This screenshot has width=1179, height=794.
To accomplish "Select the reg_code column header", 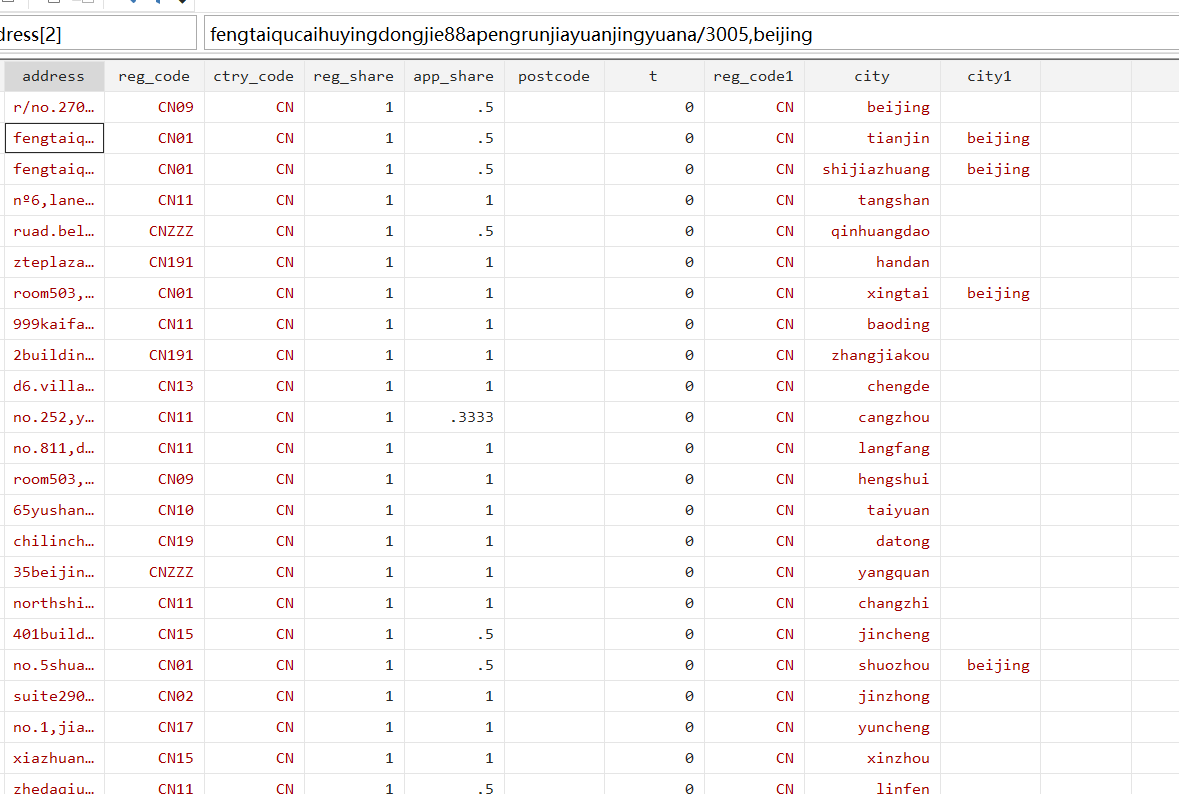I will point(154,76).
